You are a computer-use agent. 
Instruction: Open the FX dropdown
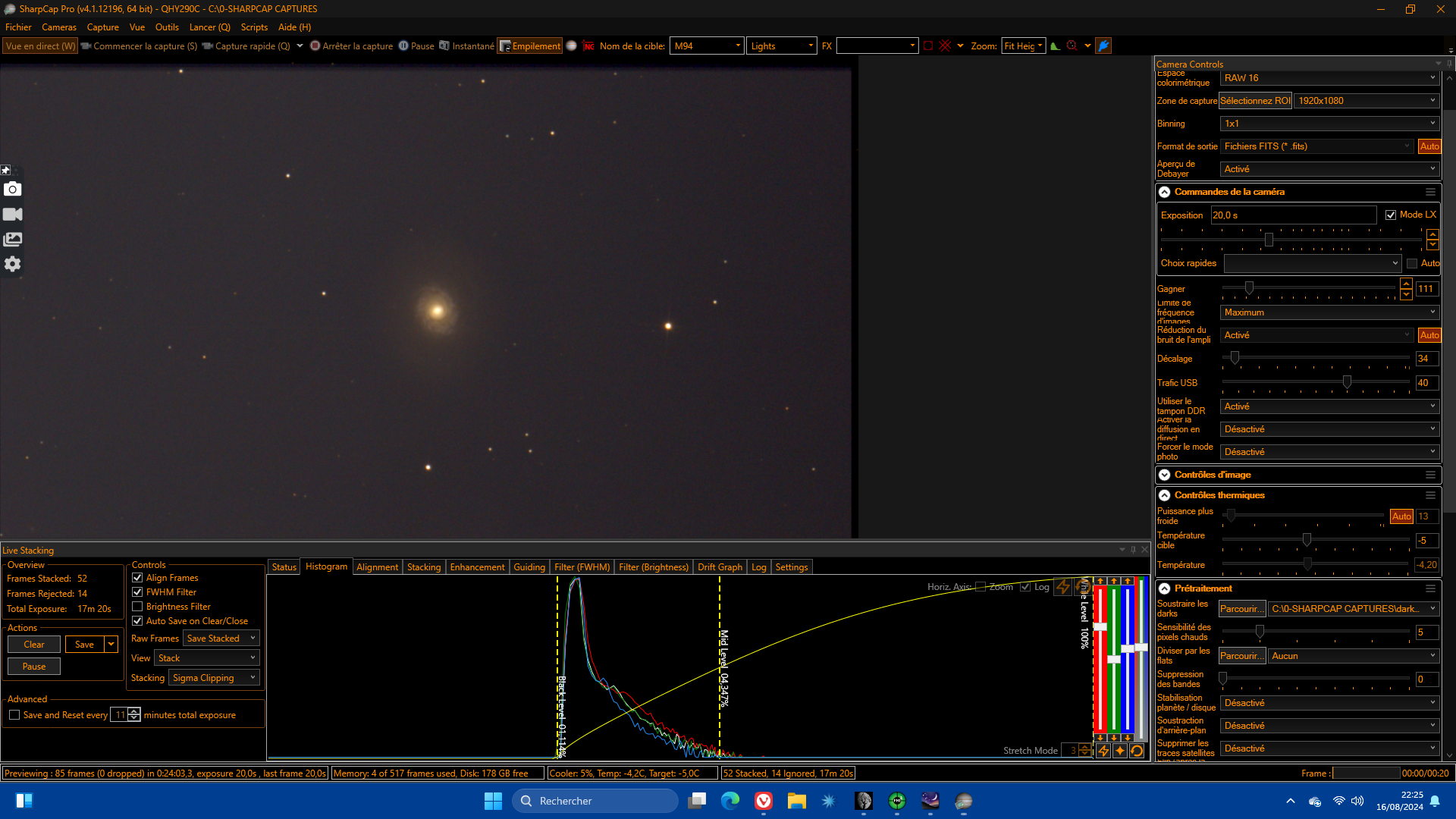[877, 46]
